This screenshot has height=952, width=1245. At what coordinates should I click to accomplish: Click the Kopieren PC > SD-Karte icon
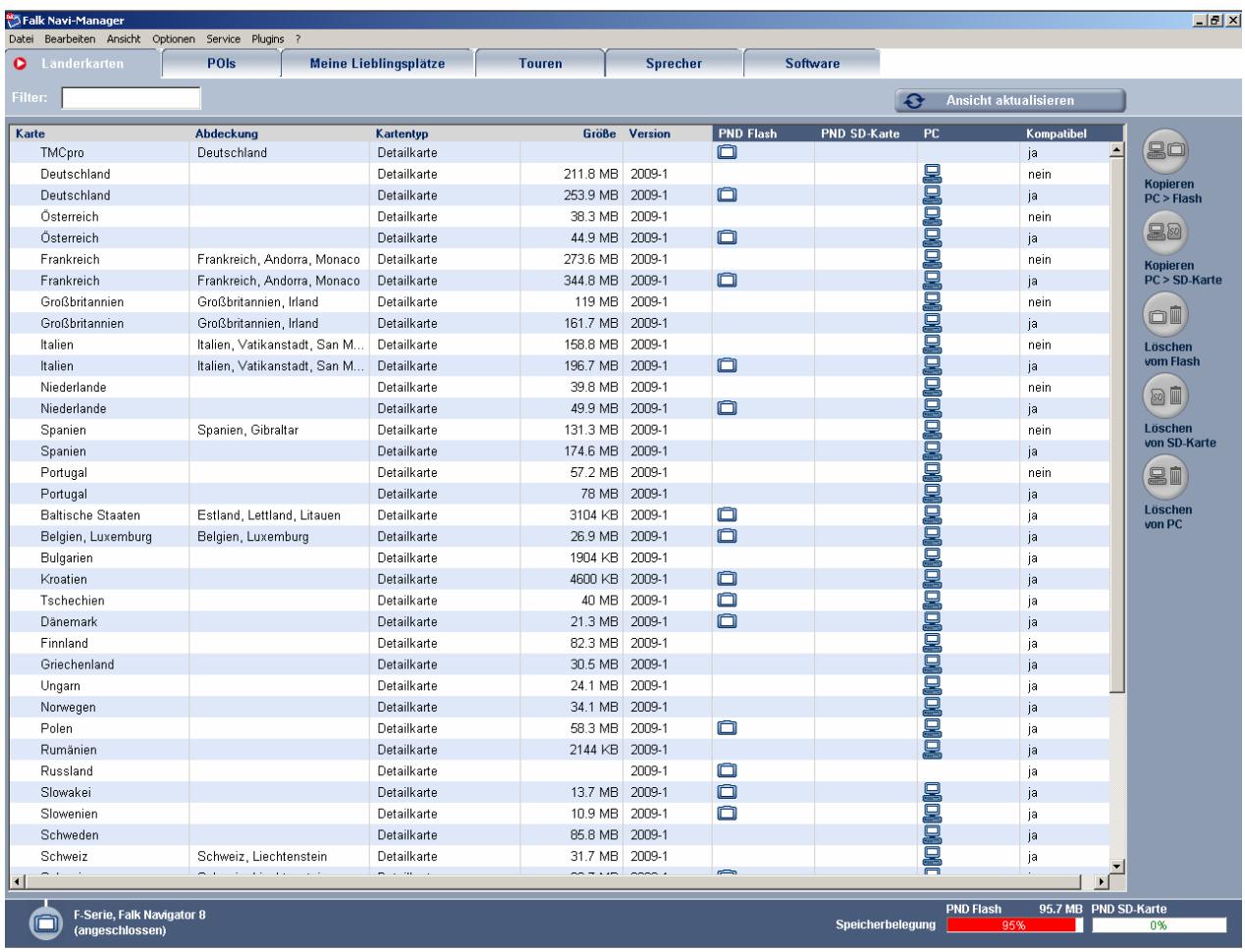[1165, 233]
